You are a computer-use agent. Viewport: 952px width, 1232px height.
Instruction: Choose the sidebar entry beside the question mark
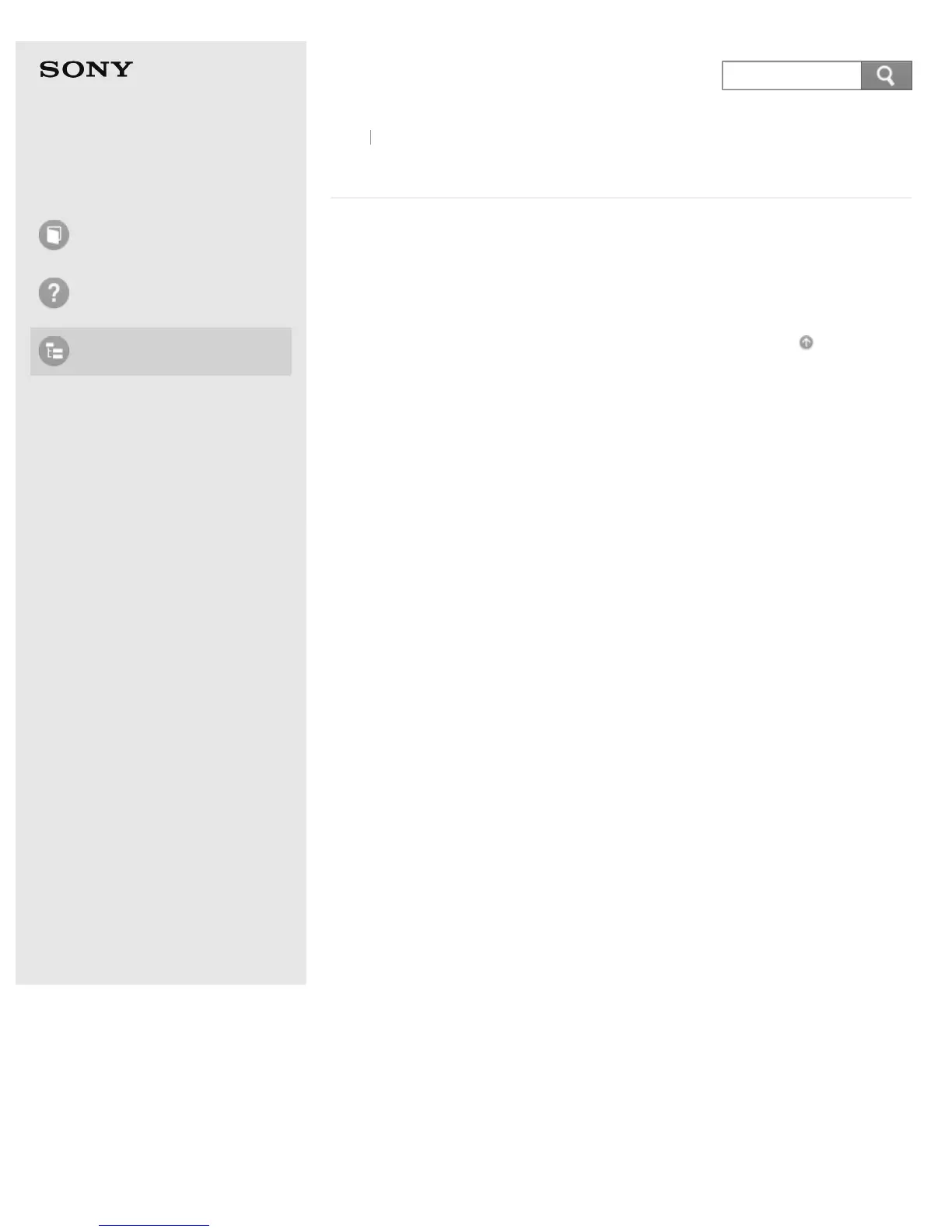(161, 293)
